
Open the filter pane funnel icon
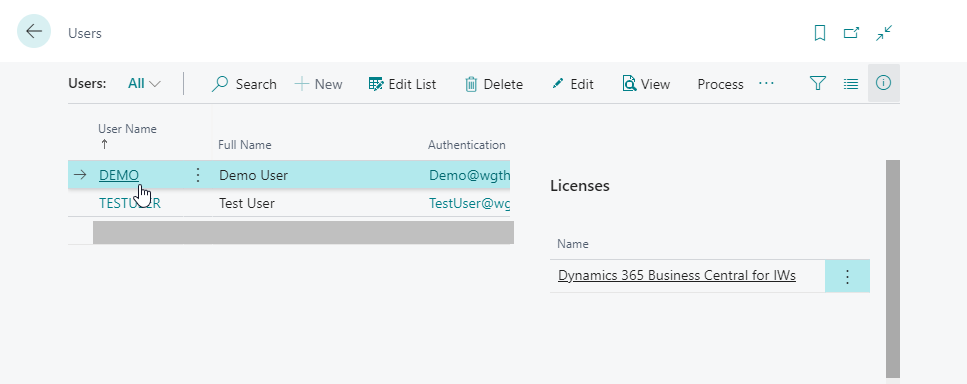point(818,83)
